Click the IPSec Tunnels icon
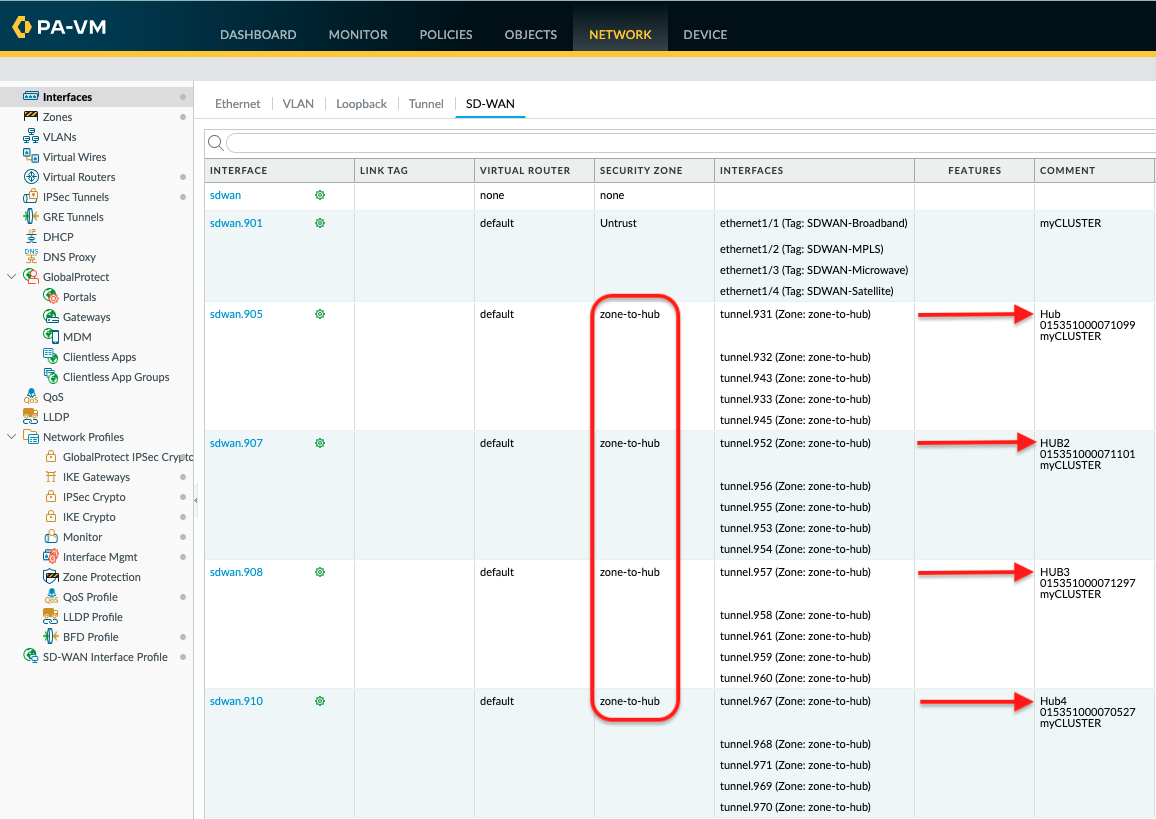 [31, 197]
